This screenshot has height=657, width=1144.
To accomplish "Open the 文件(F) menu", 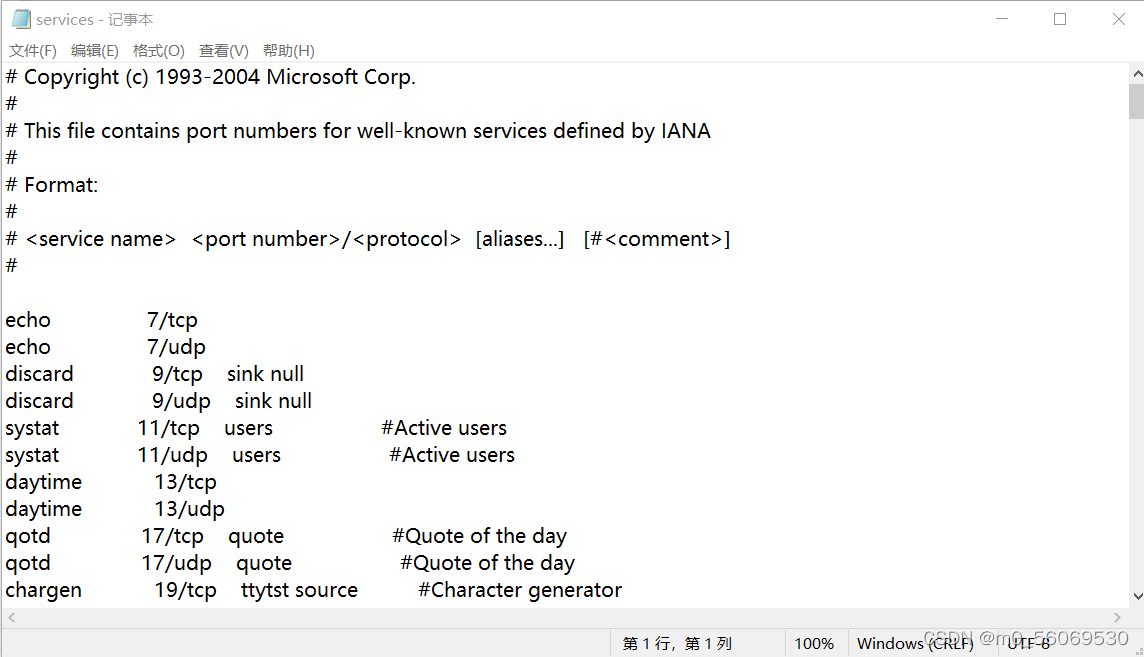I will click(32, 51).
